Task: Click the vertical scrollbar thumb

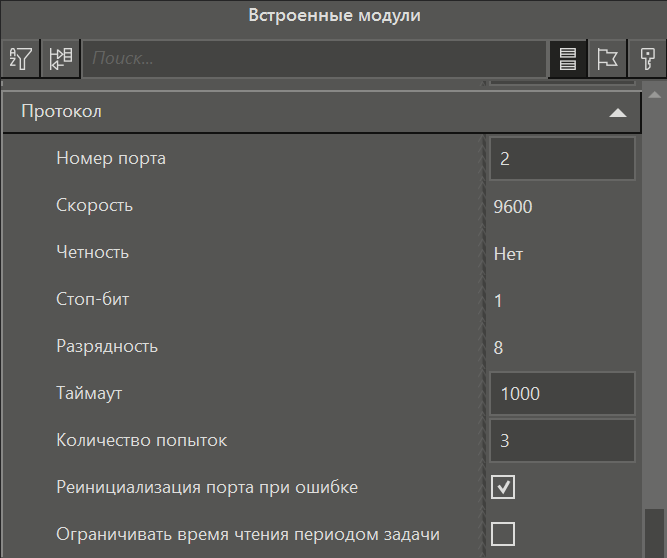Action: [654, 533]
